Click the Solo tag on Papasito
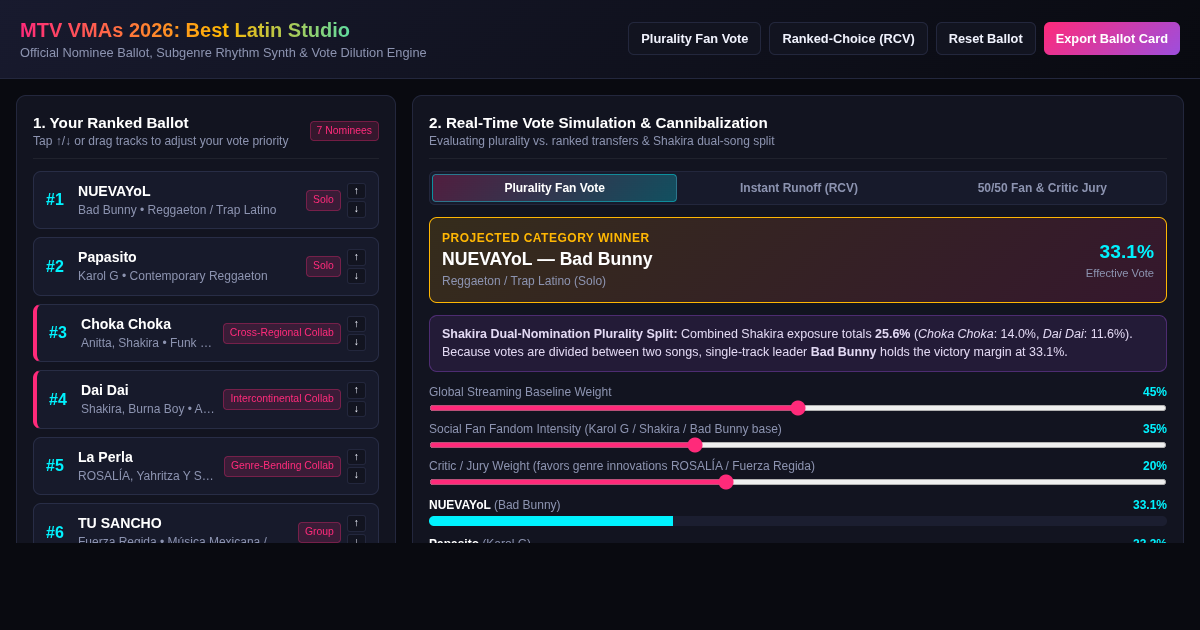This screenshot has width=1200, height=630. tap(323, 266)
